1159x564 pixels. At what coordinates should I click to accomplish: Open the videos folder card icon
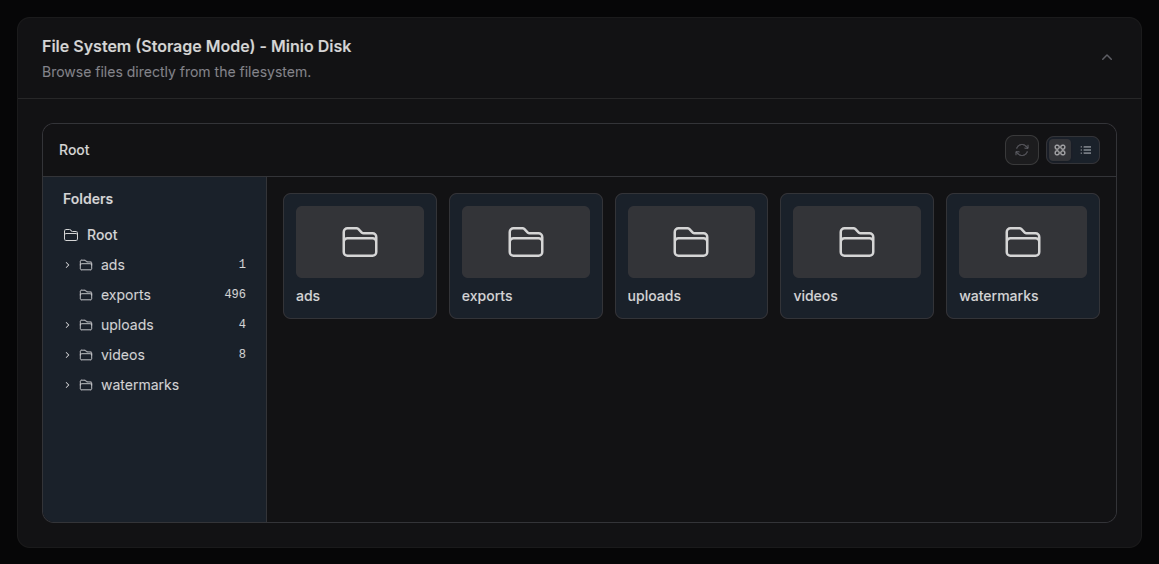(x=856, y=242)
